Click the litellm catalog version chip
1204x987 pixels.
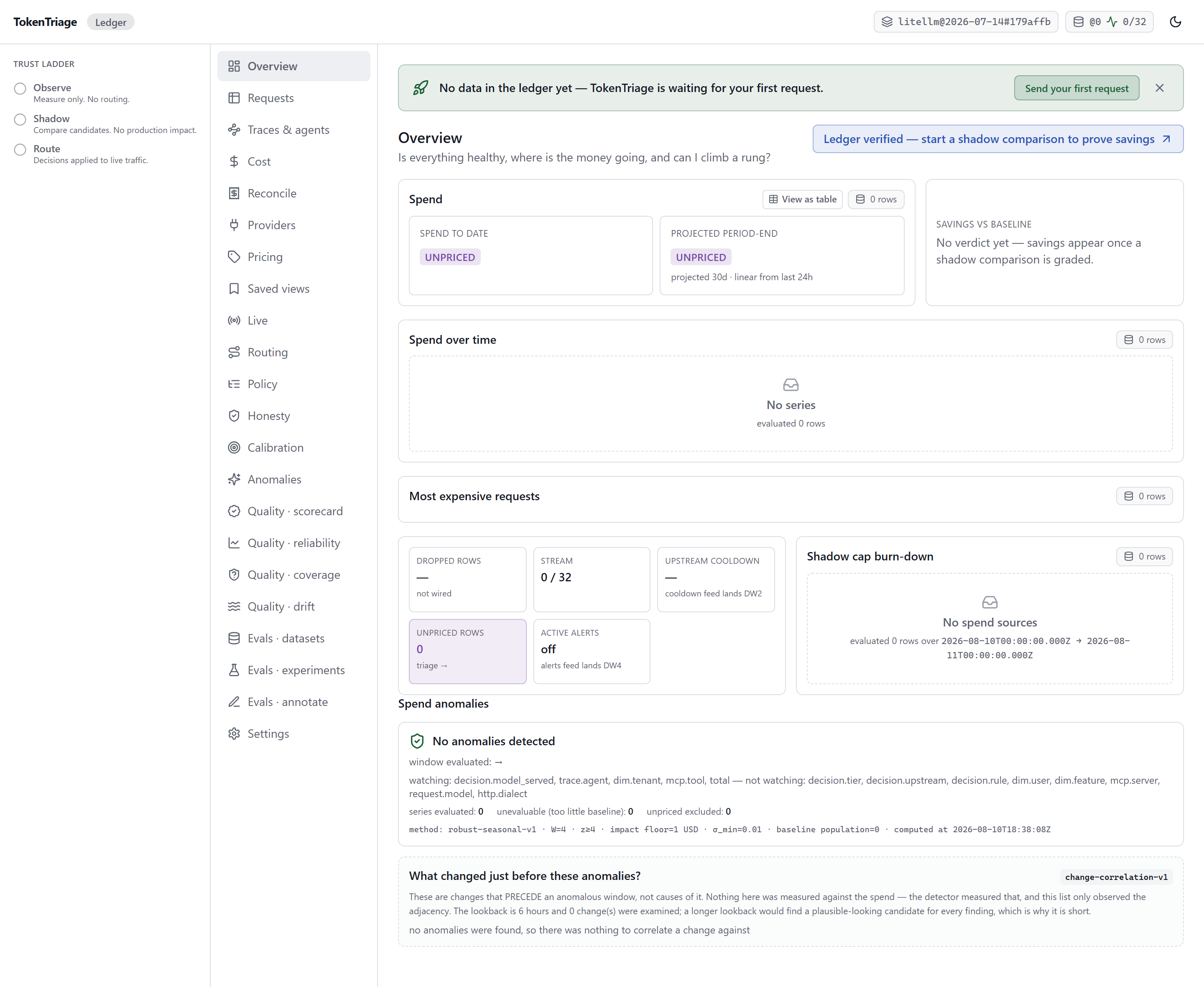point(966,22)
